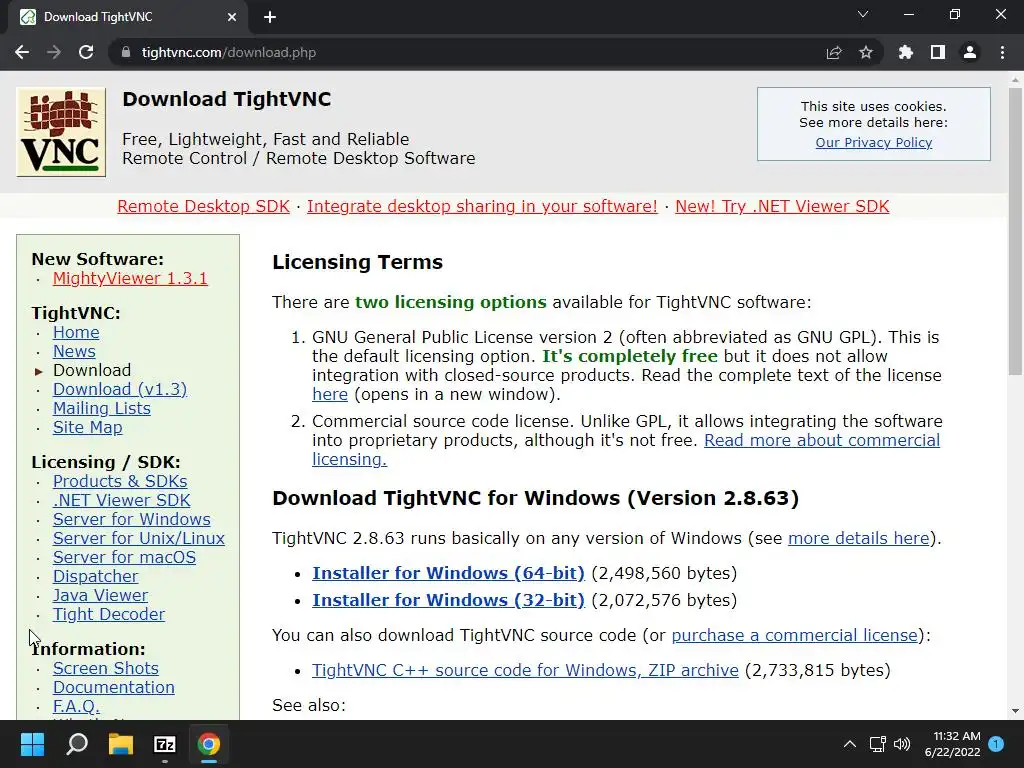
Task: Click the volume speaker icon
Action: click(x=902, y=744)
